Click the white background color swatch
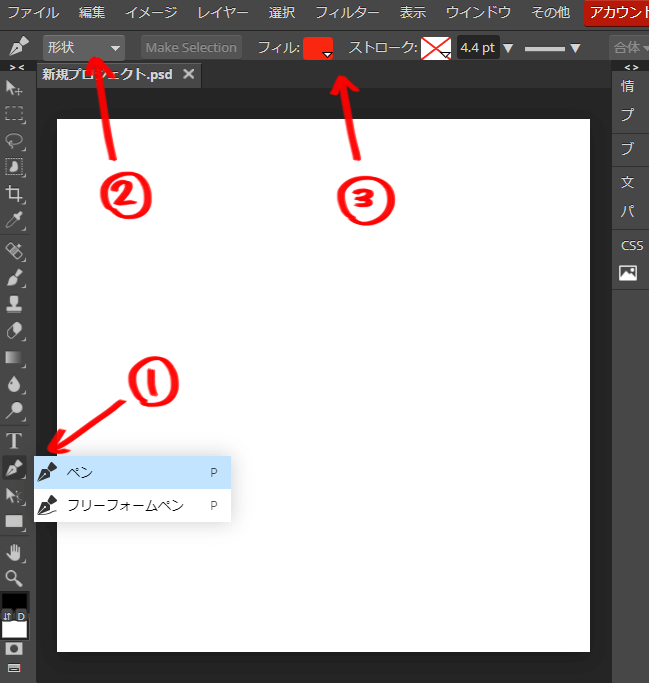The image size is (649, 683). (x=15, y=630)
